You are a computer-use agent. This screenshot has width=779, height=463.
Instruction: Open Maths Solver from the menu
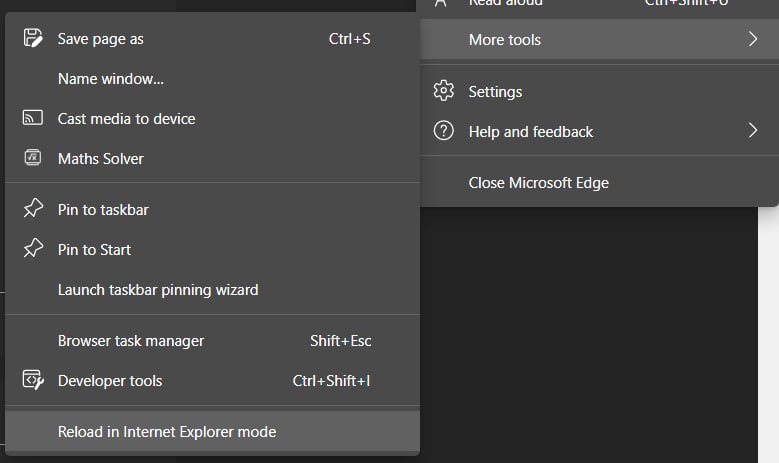pyautogui.click(x=213, y=158)
